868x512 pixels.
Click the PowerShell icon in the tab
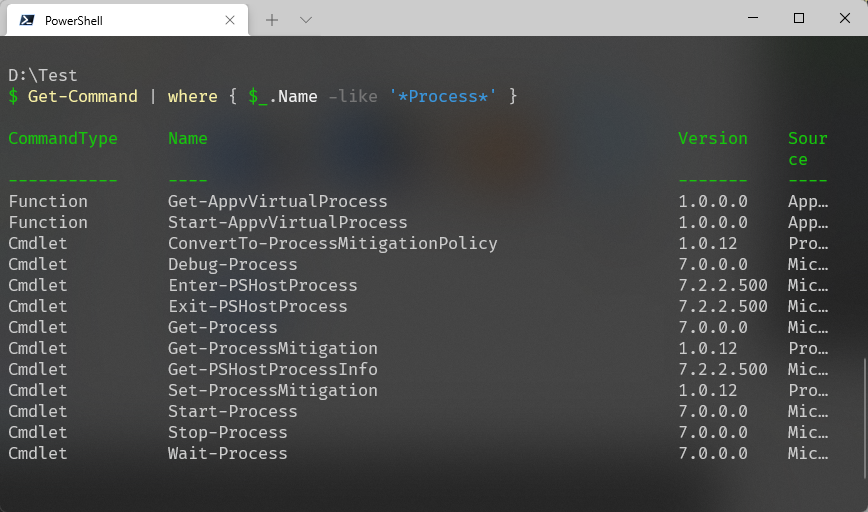click(27, 20)
